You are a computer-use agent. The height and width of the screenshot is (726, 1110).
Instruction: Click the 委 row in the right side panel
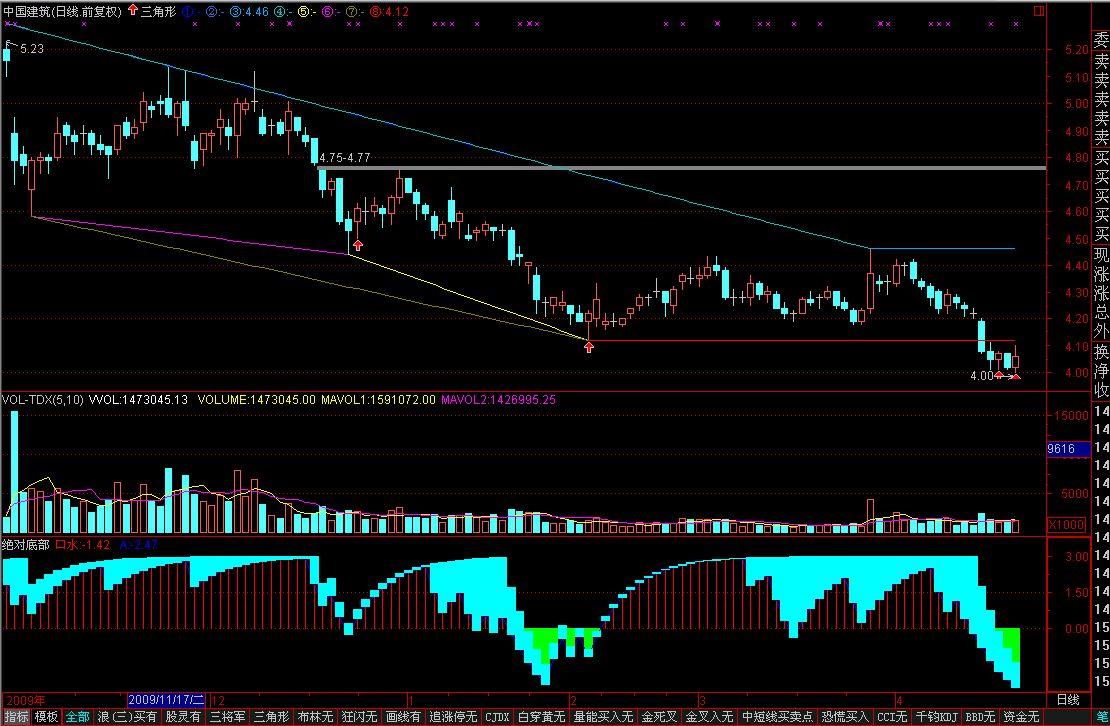coord(1102,41)
